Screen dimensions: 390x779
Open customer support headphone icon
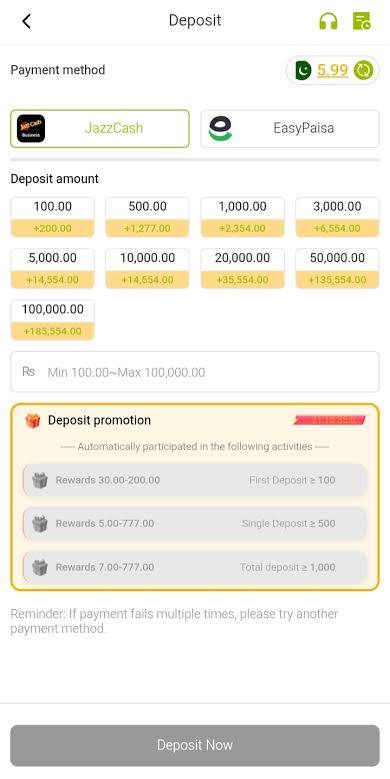(x=328, y=21)
